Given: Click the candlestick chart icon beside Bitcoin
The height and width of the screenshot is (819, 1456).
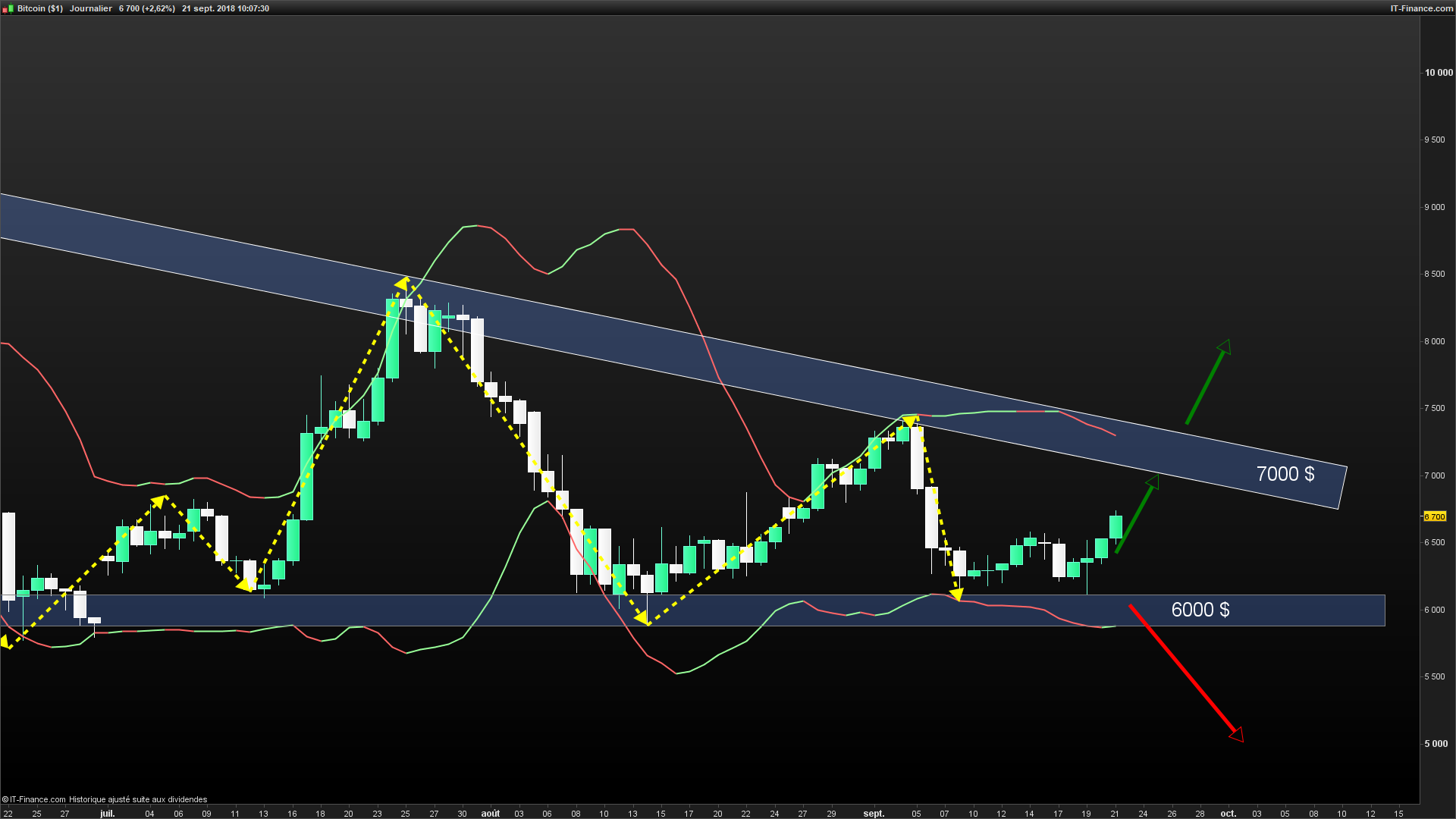Looking at the screenshot, I should pos(8,8).
